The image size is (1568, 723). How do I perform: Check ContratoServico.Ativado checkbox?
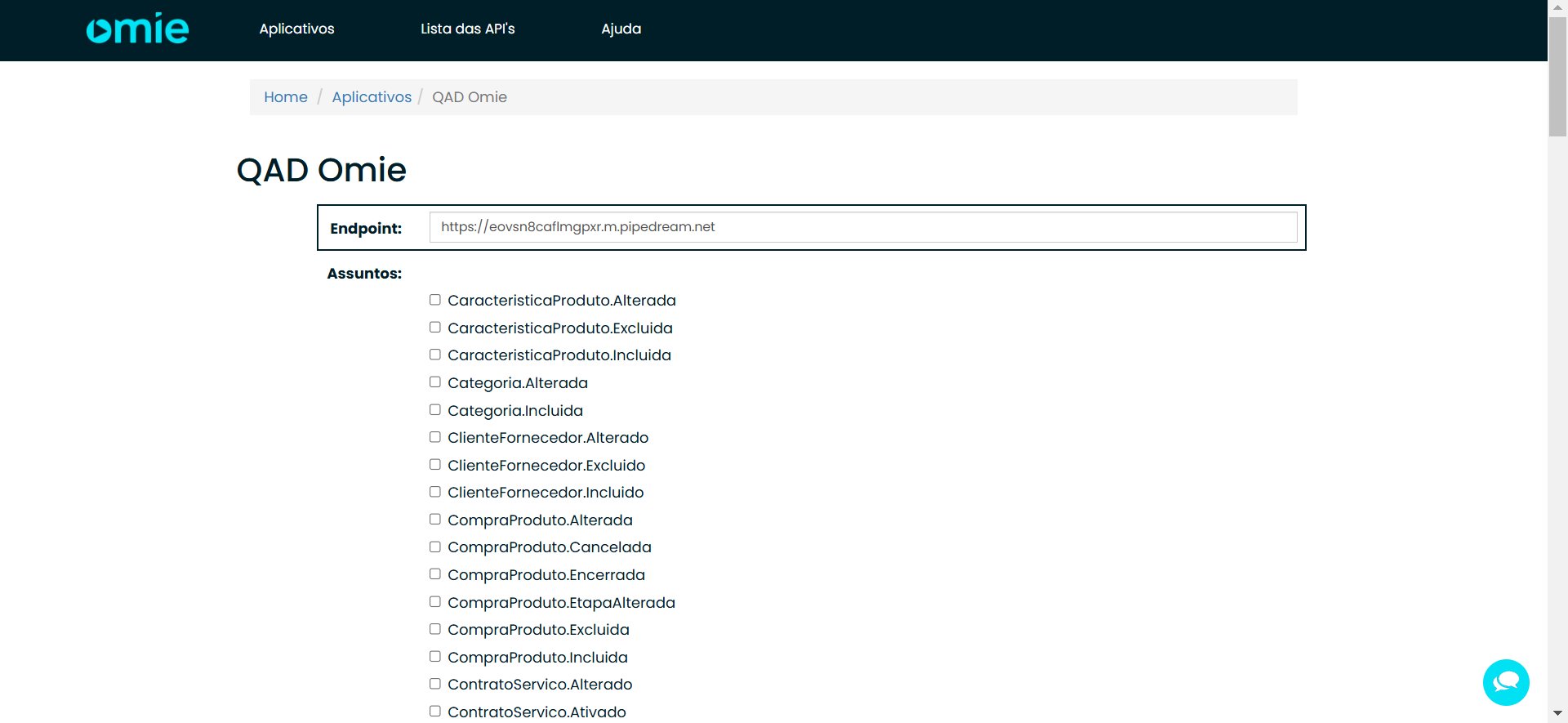(x=435, y=712)
